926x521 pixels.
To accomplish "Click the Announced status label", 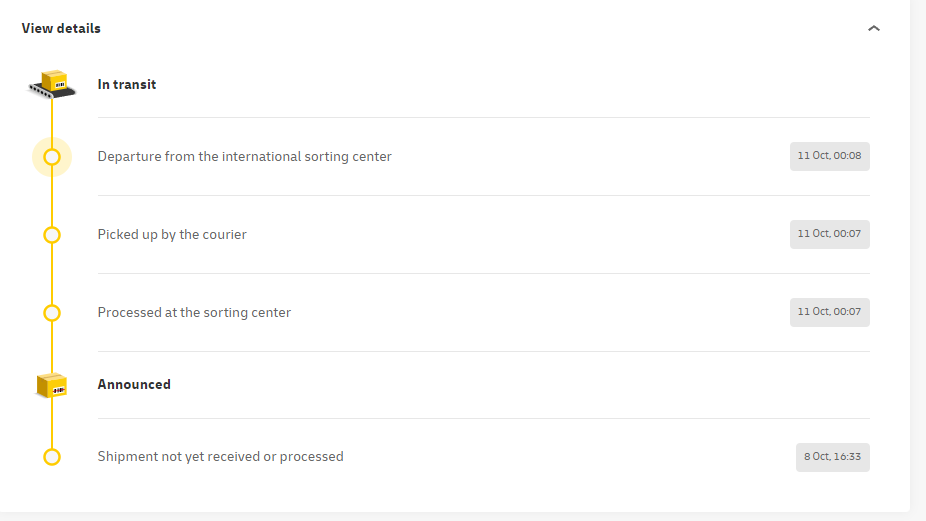I will click(x=134, y=385).
